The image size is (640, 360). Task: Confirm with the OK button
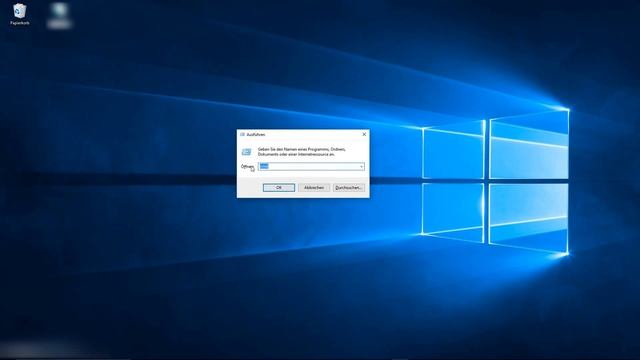(x=279, y=187)
